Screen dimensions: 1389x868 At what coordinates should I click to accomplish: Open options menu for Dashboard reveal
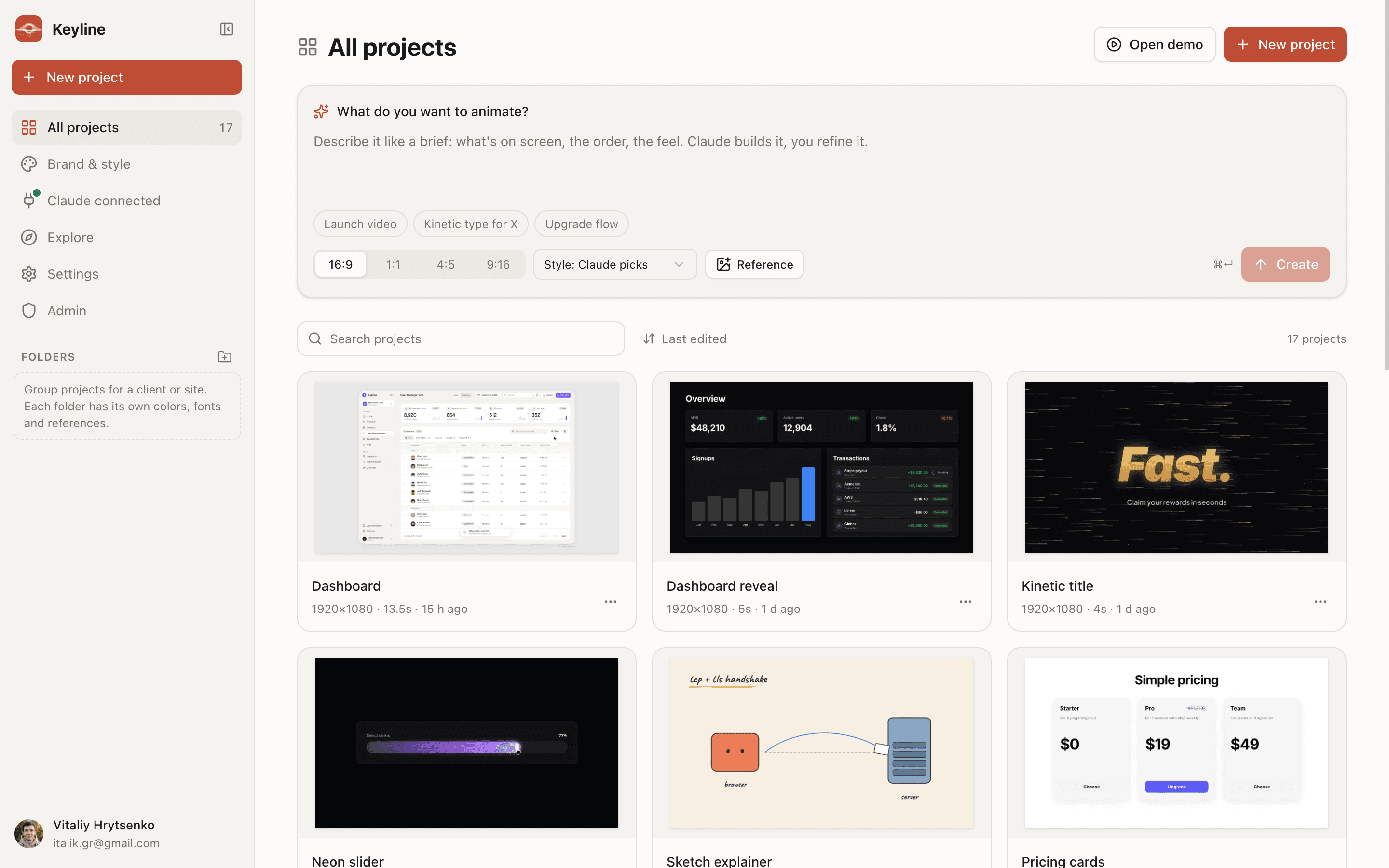click(965, 602)
